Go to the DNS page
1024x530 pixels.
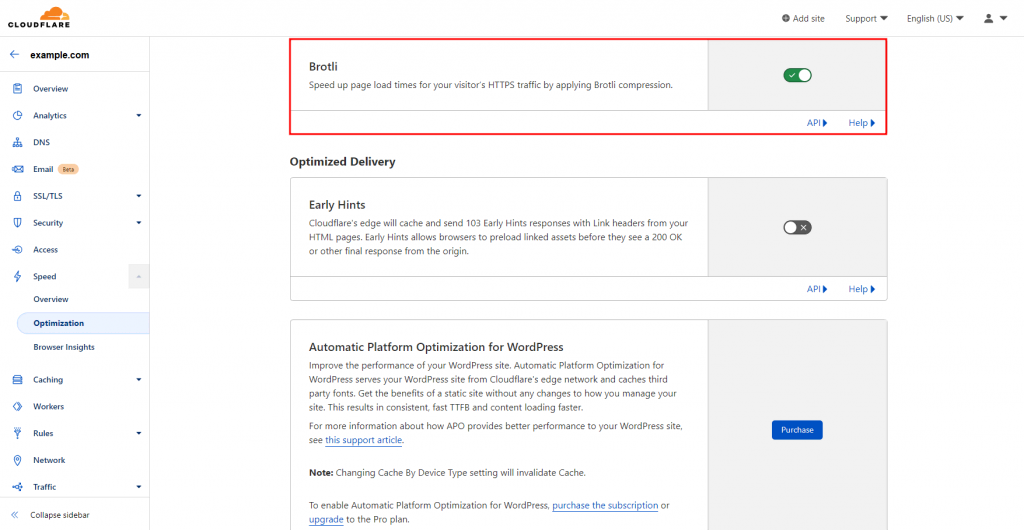(42, 142)
